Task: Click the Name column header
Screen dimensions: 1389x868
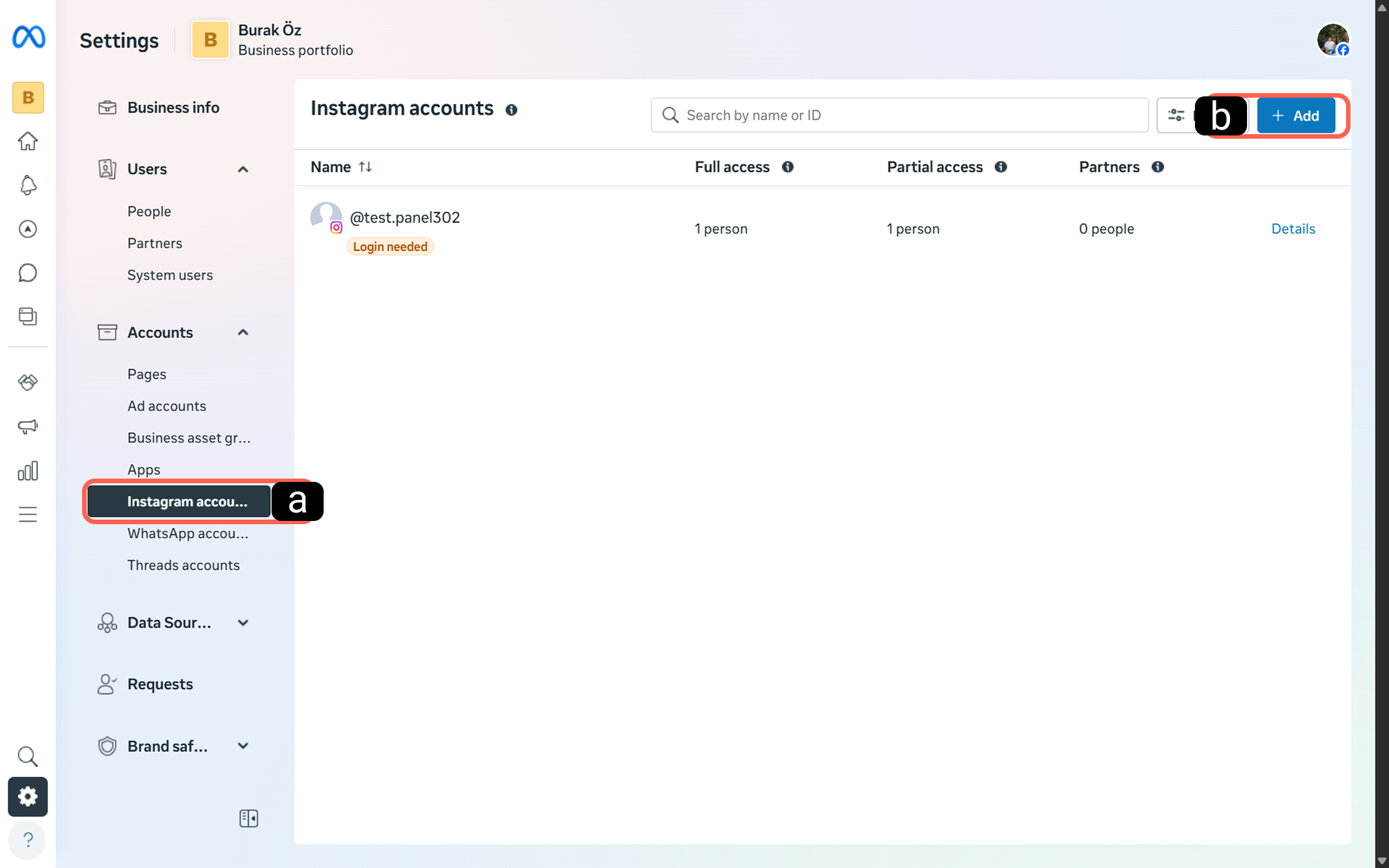Action: point(331,167)
